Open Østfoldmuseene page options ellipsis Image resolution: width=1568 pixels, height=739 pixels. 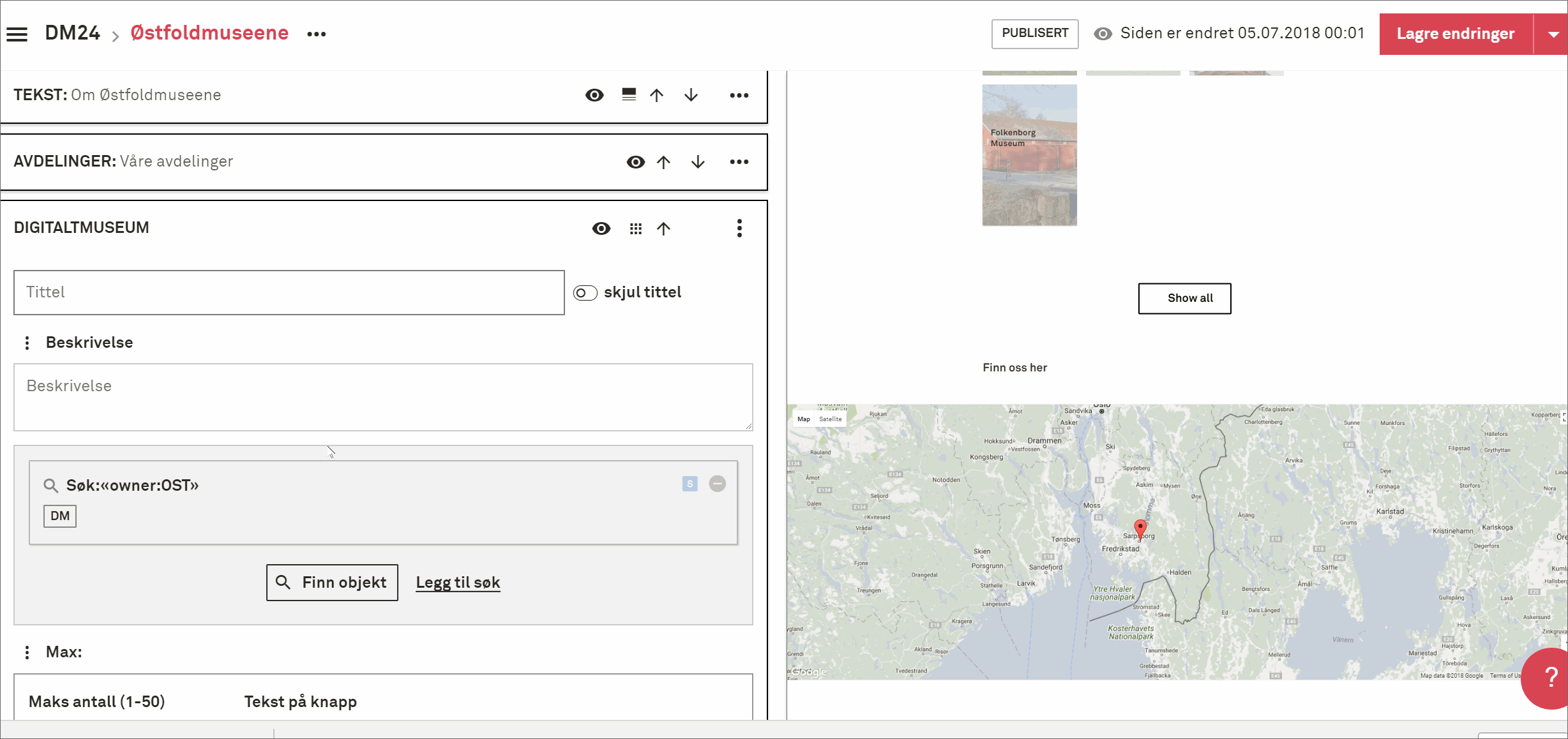point(317,34)
